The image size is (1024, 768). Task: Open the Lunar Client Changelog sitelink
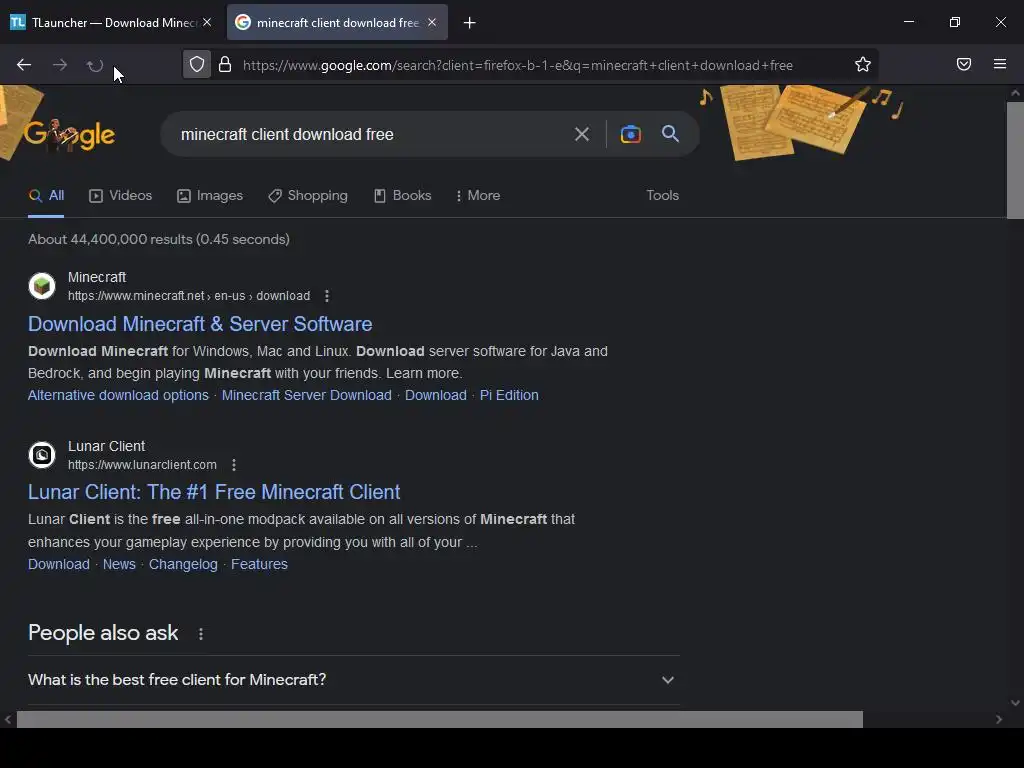[x=183, y=564]
